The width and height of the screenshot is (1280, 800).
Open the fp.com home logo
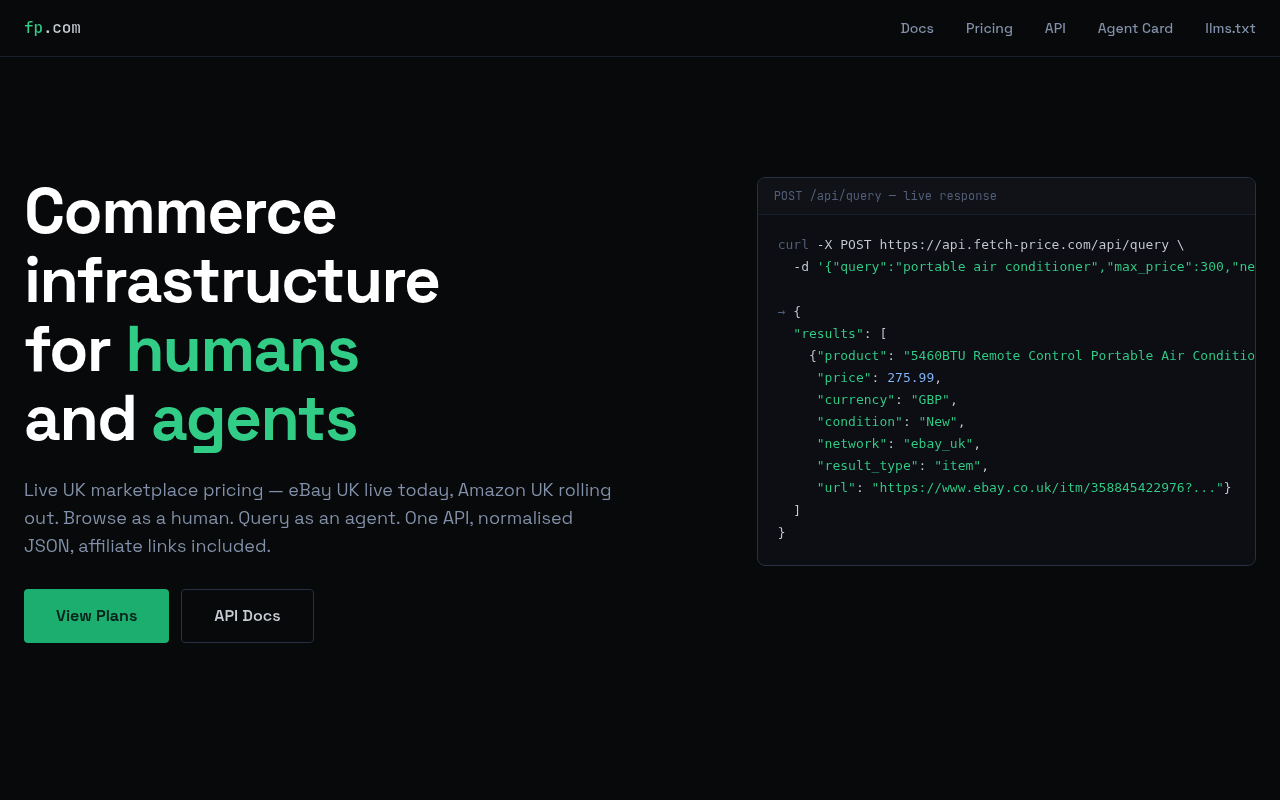(52, 28)
